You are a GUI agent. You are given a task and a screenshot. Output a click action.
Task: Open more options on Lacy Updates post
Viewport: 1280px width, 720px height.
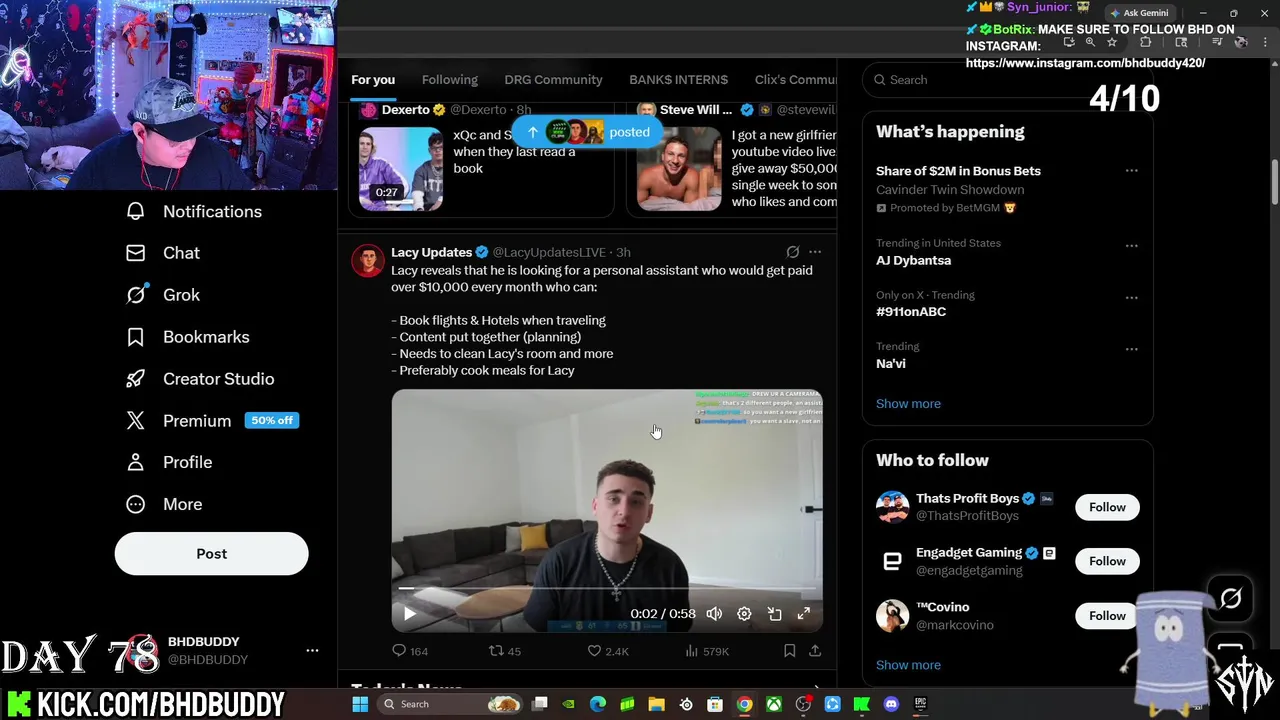point(815,252)
